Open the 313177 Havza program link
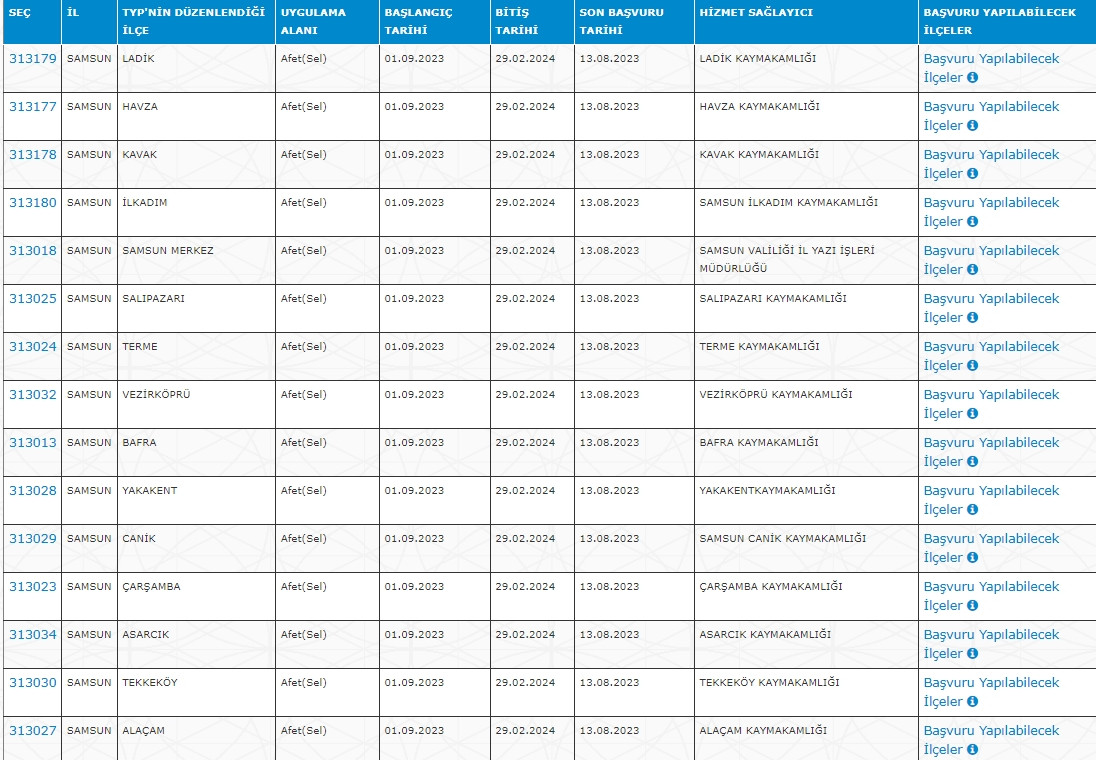The width and height of the screenshot is (1096, 760). click(33, 107)
